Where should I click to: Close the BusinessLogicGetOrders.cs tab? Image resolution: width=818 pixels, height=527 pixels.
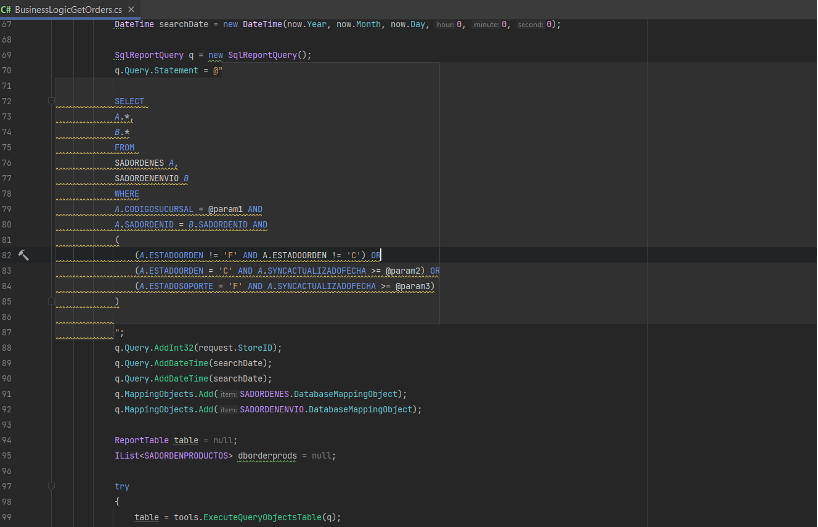(x=131, y=9)
